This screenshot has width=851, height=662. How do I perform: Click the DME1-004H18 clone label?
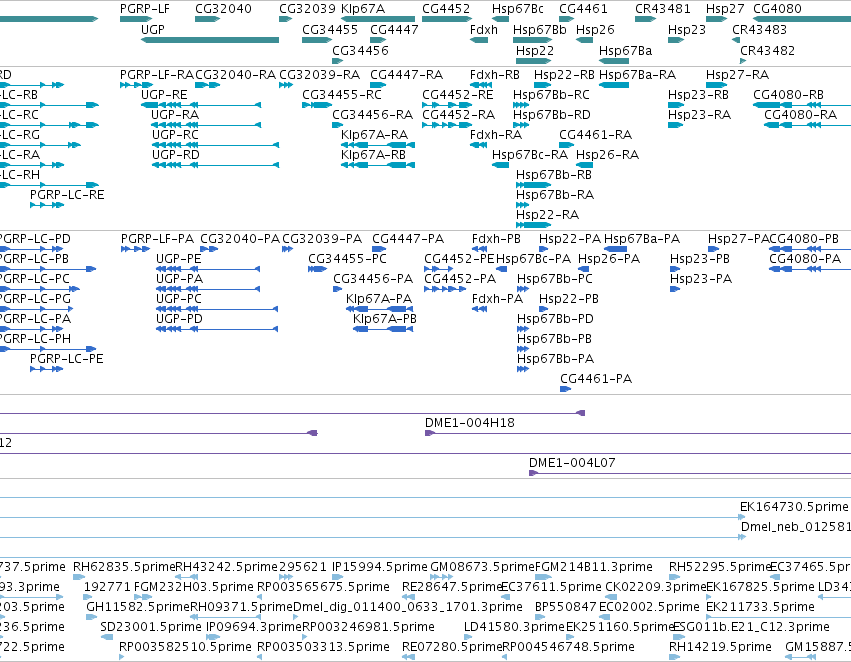pyautogui.click(x=469, y=423)
